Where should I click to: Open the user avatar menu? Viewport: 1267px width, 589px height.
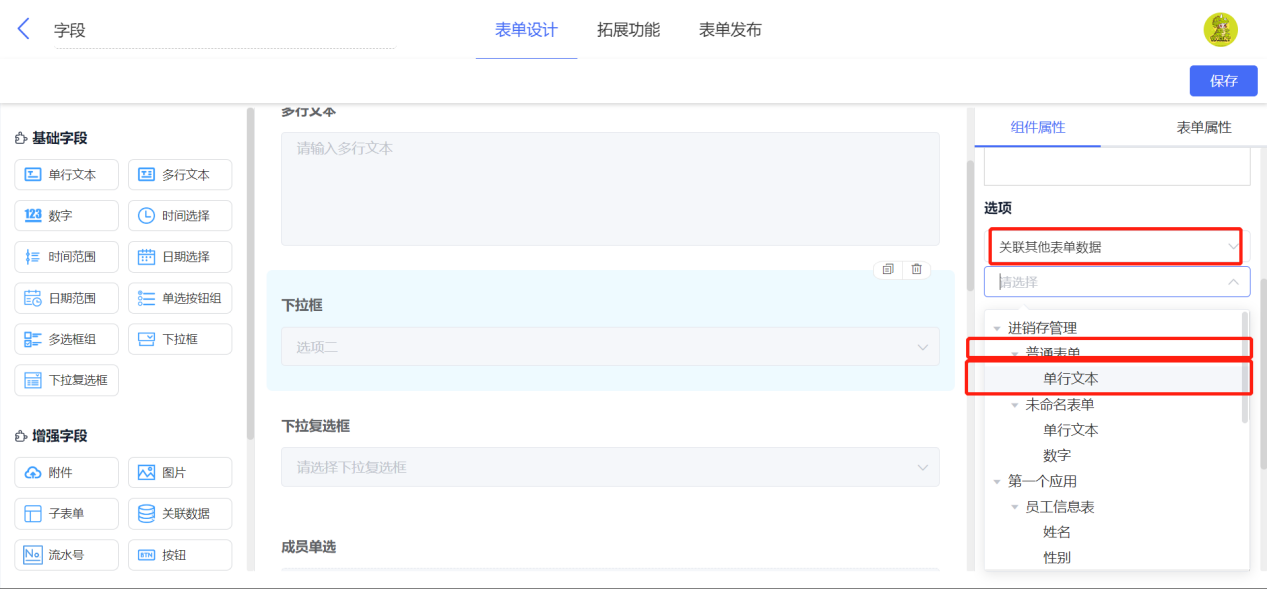point(1220,30)
